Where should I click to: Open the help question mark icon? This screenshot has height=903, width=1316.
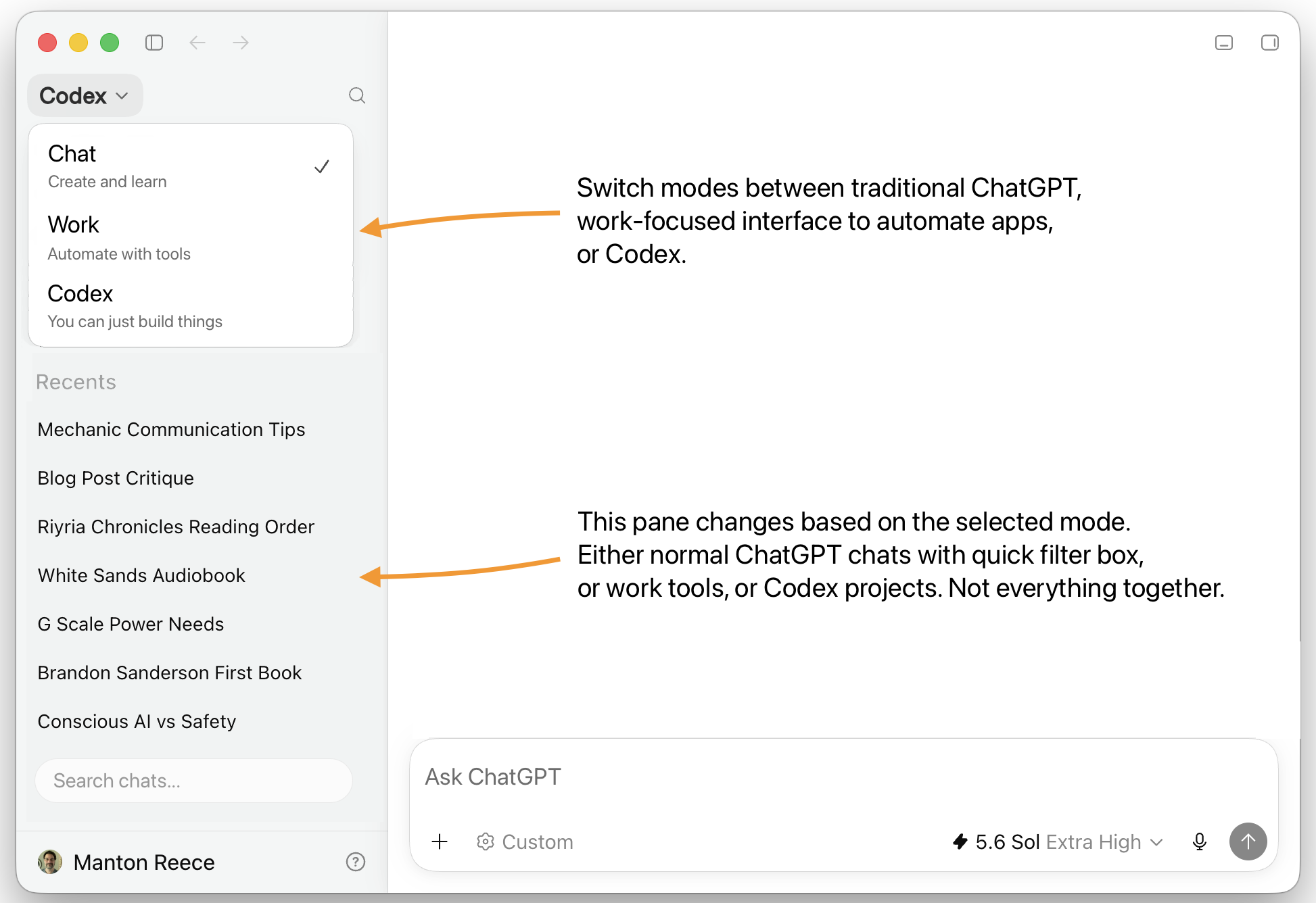point(356,862)
